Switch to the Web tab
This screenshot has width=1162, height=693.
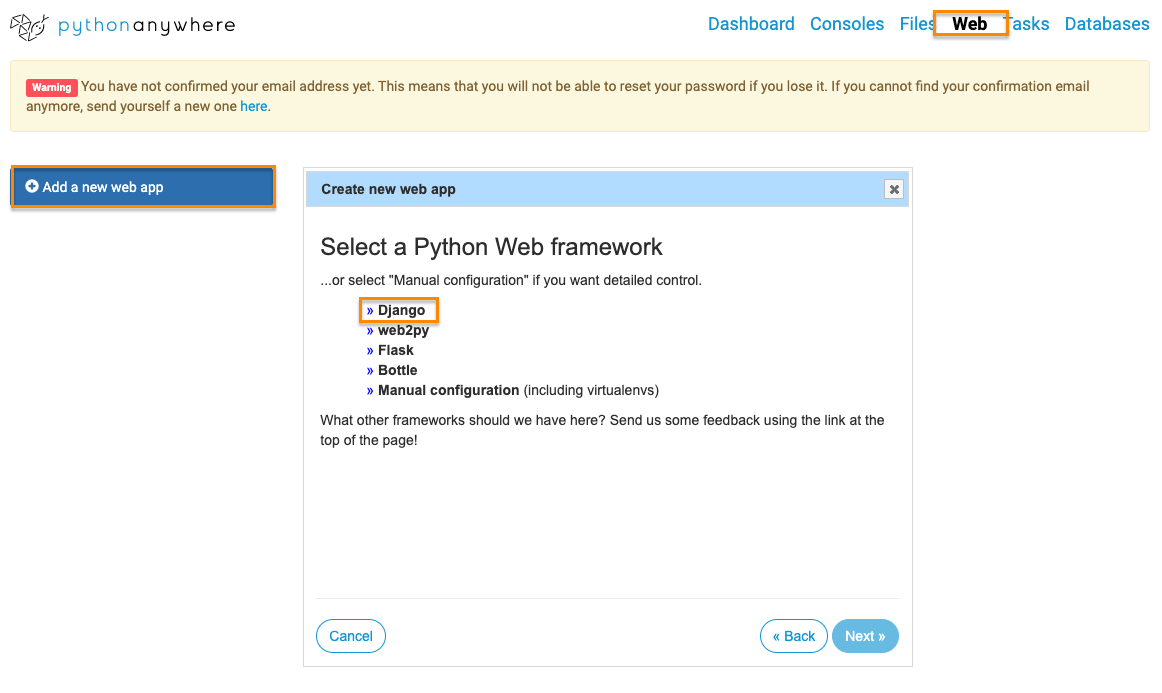coord(969,24)
